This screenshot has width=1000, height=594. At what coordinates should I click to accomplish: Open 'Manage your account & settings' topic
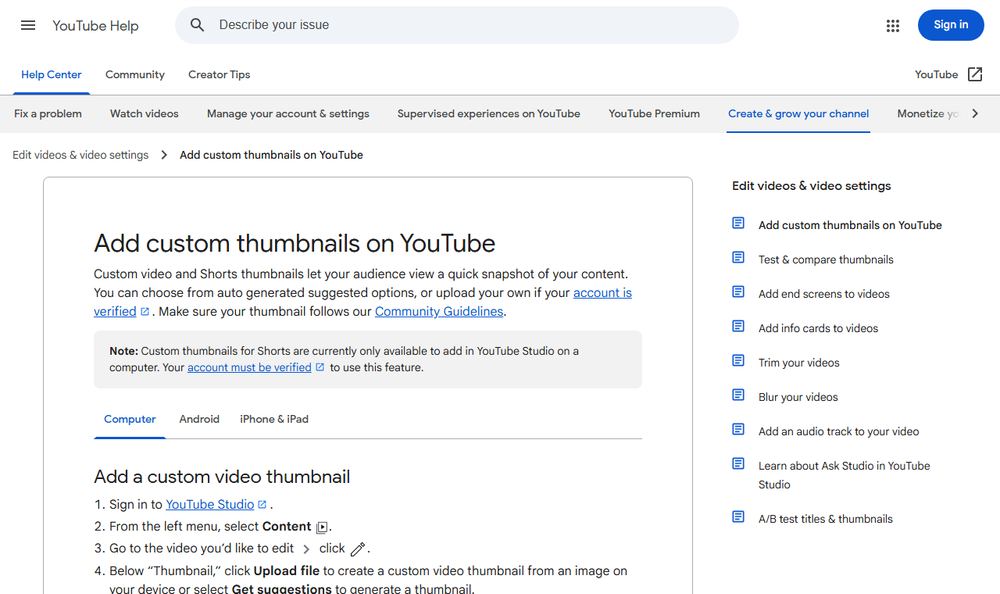(x=288, y=114)
